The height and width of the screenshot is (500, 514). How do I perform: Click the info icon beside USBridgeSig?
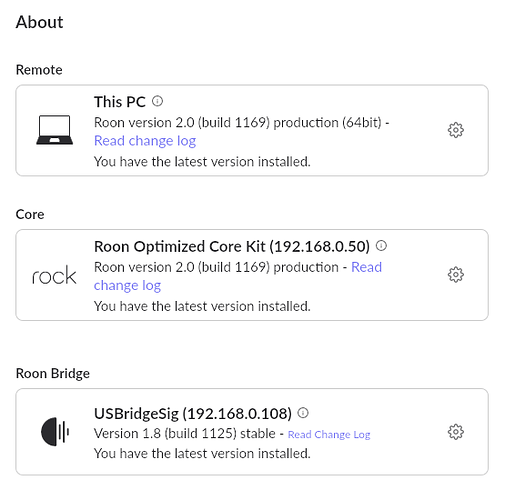pos(303,413)
